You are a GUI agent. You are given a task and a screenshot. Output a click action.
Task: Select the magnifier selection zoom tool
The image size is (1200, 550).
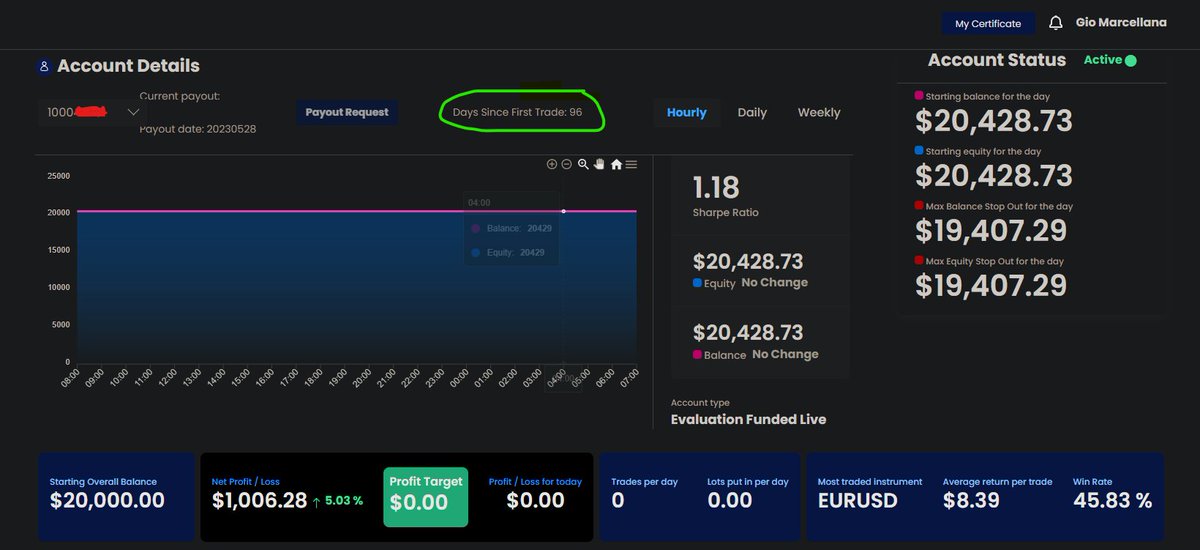[x=583, y=164]
